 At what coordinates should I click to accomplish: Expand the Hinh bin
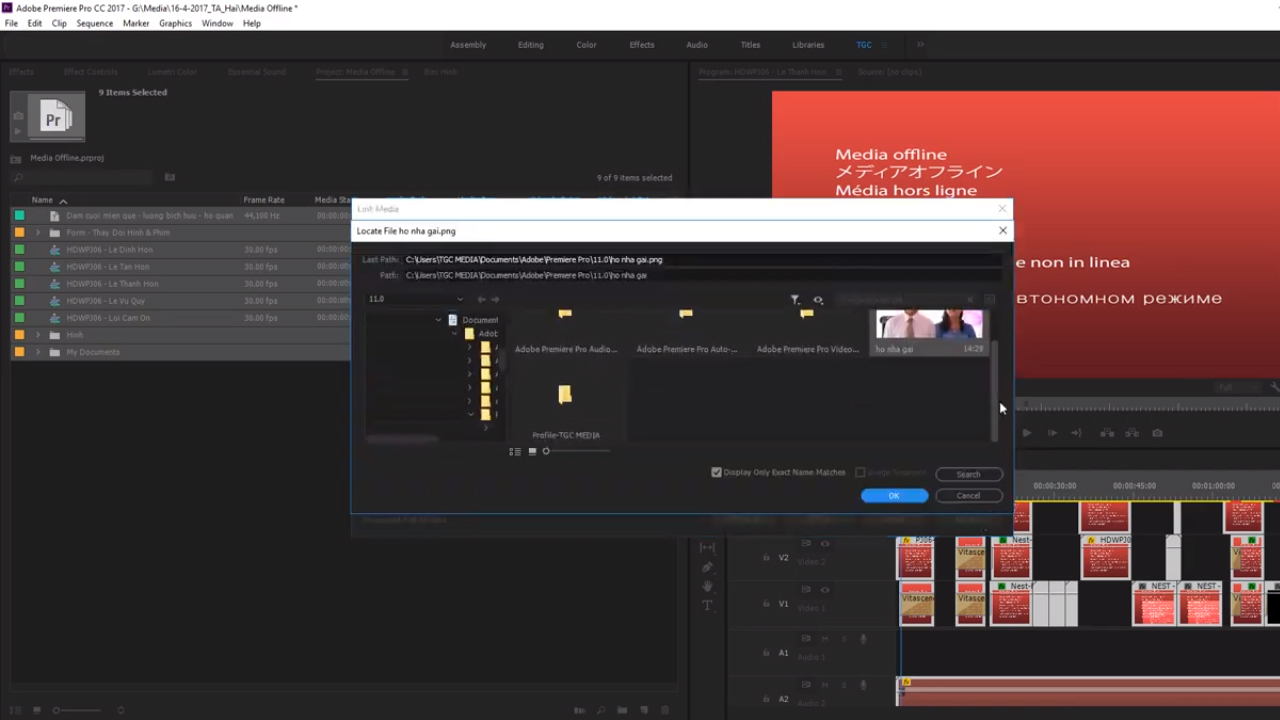pyautogui.click(x=38, y=335)
